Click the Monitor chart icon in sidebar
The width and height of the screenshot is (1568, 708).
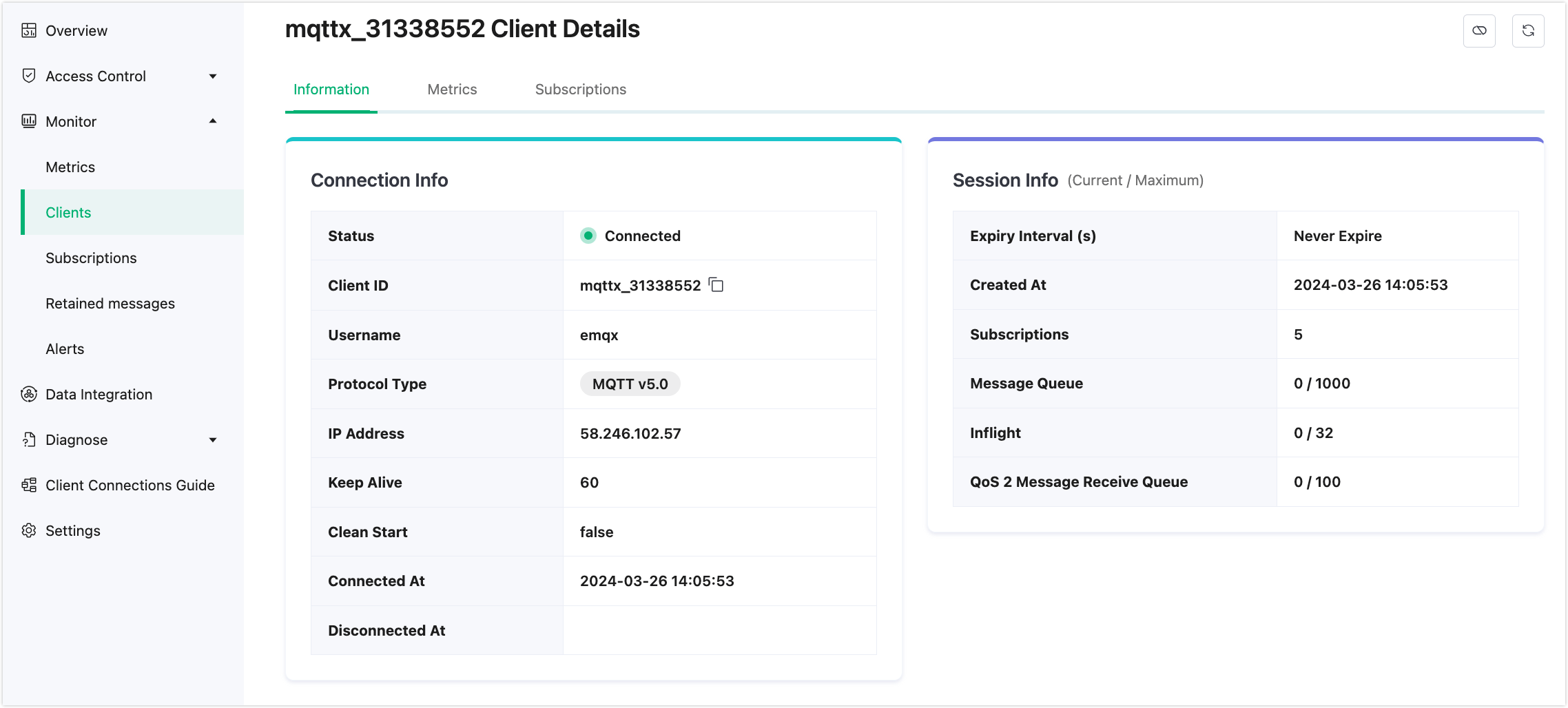[29, 121]
